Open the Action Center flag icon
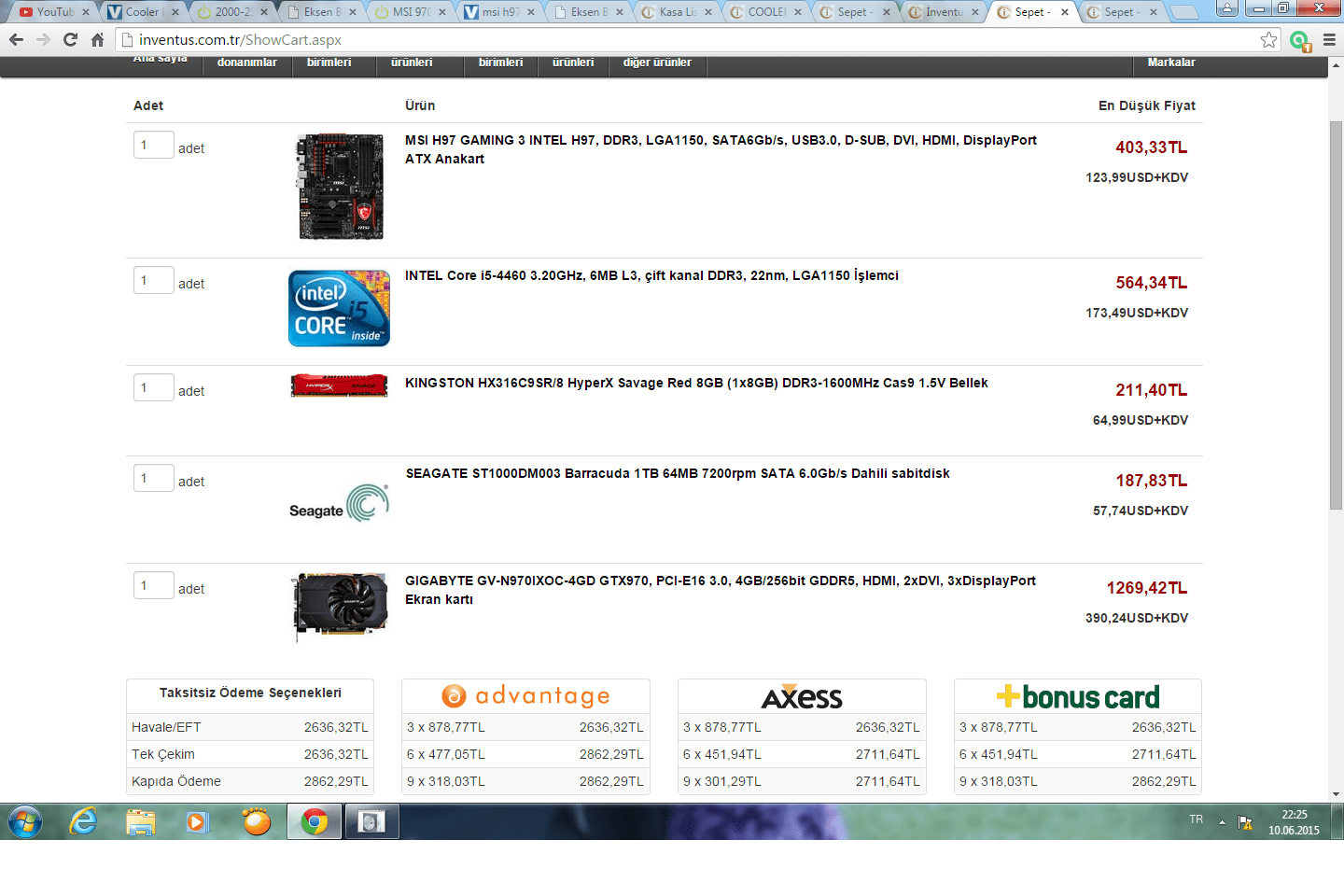The height and width of the screenshot is (896, 1344). [1245, 822]
